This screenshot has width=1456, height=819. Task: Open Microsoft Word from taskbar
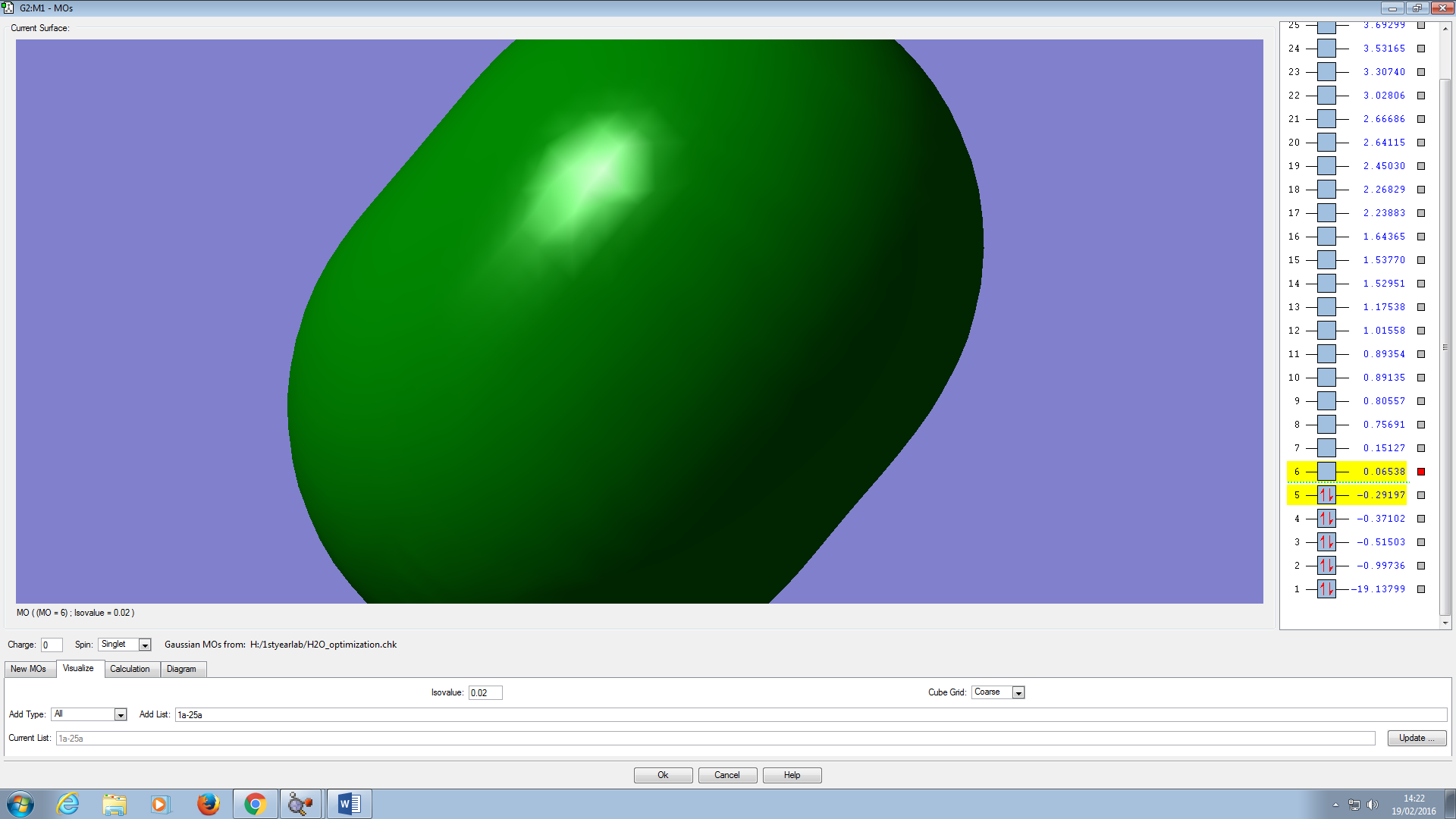point(349,804)
